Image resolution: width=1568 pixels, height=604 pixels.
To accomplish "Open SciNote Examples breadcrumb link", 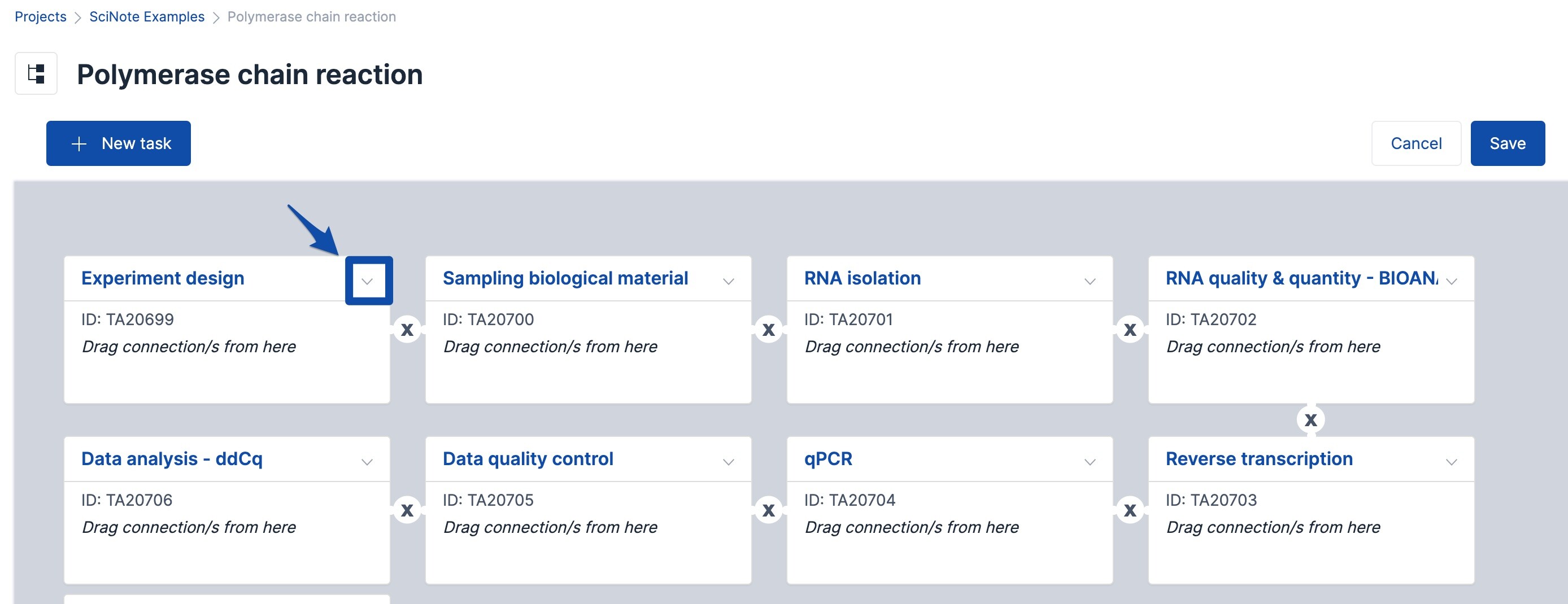I will click(x=147, y=17).
